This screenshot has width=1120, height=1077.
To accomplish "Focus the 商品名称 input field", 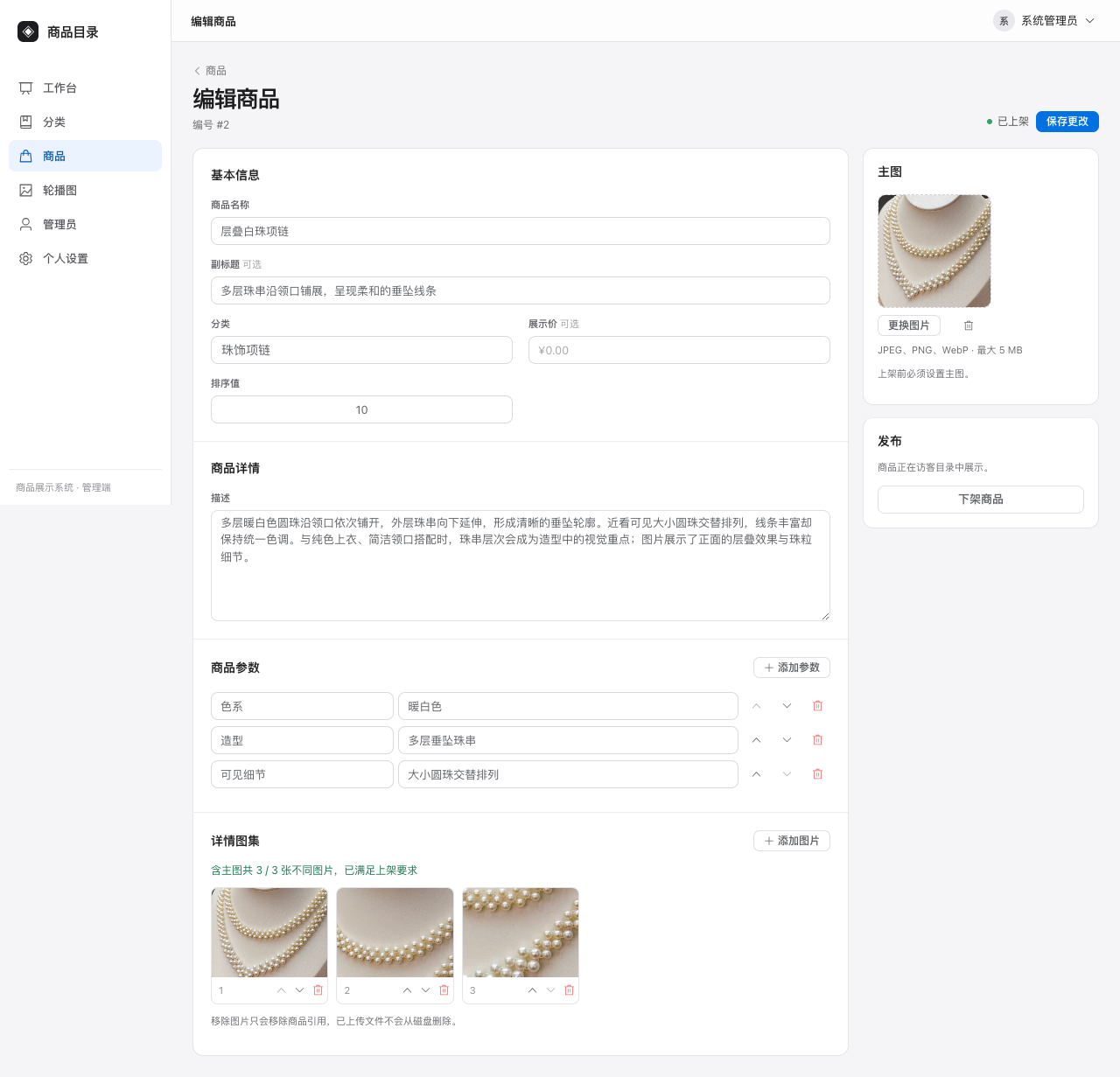I will tap(521, 231).
